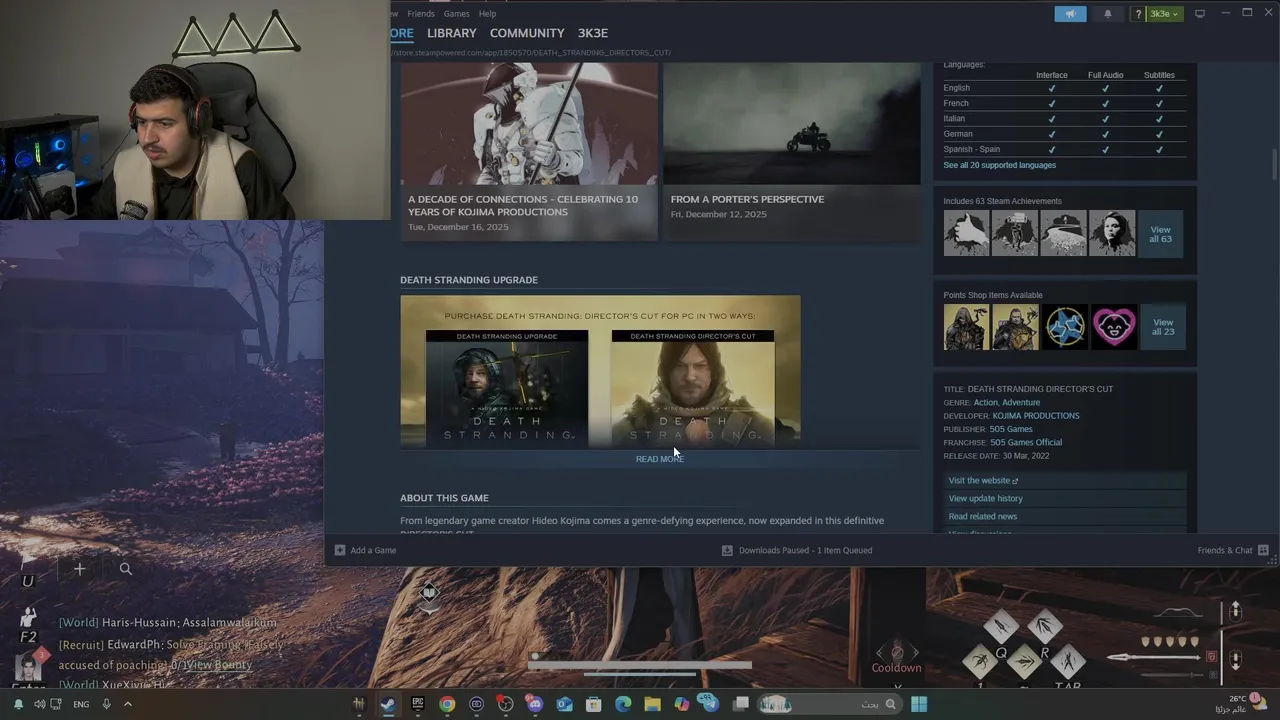The height and width of the screenshot is (720, 1280).
Task: Click Downloads Paused - 1 Item Queued
Action: tap(805, 550)
